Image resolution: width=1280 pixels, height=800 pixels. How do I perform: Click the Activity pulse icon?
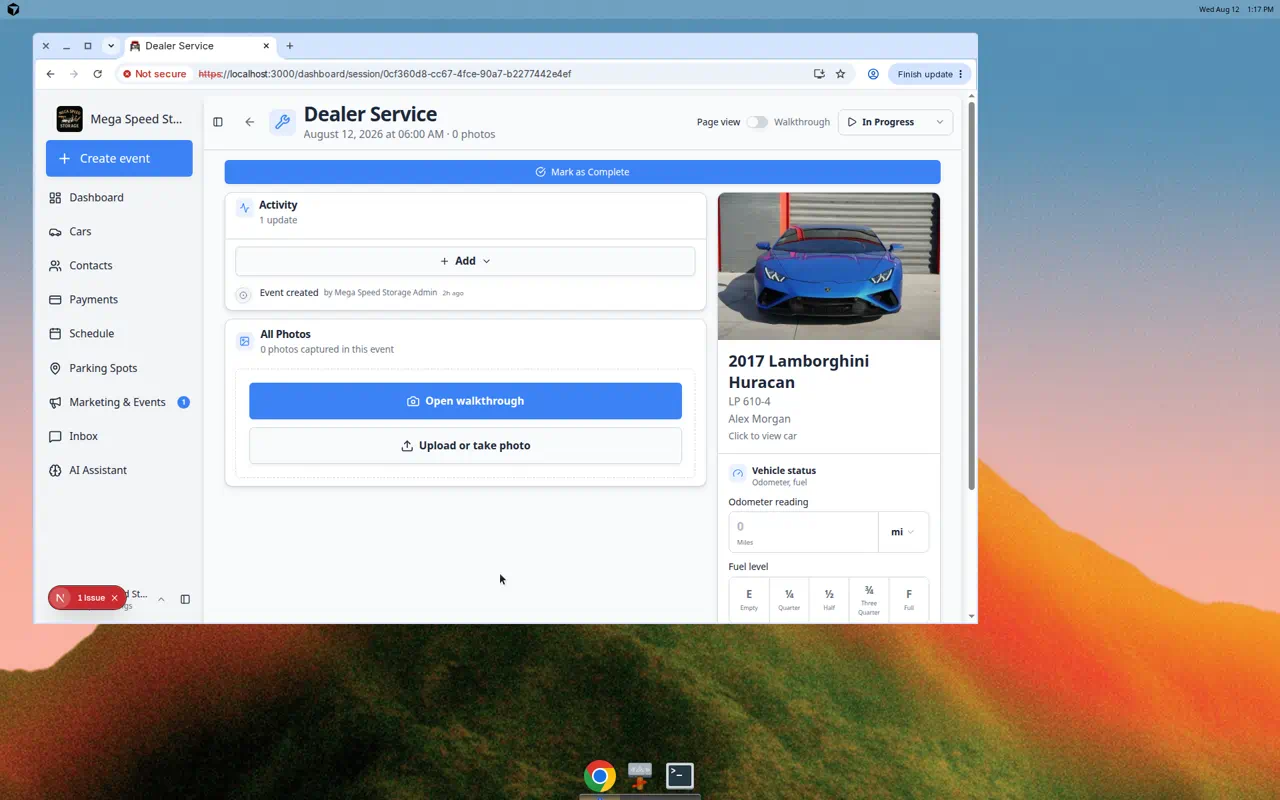(245, 209)
